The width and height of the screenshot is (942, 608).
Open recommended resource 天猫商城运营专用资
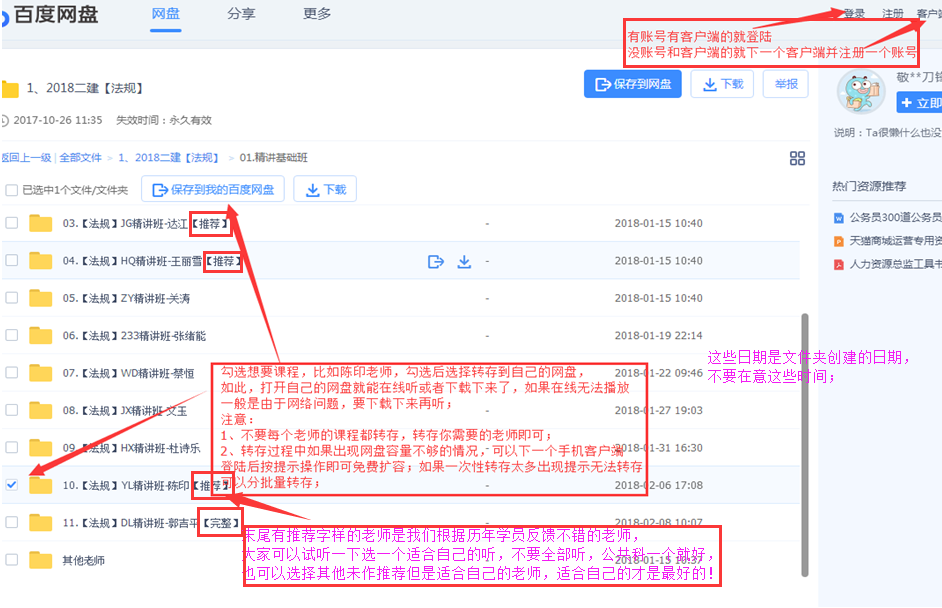[x=895, y=241]
